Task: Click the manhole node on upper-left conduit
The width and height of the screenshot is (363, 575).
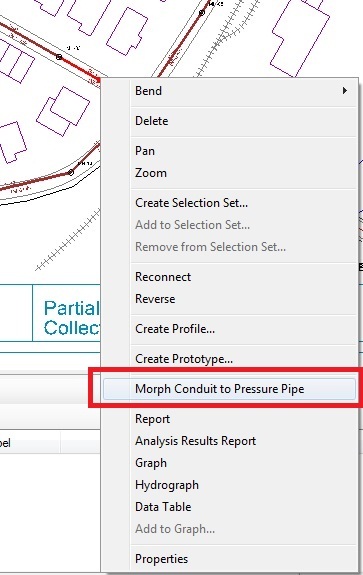Action: click(59, 57)
